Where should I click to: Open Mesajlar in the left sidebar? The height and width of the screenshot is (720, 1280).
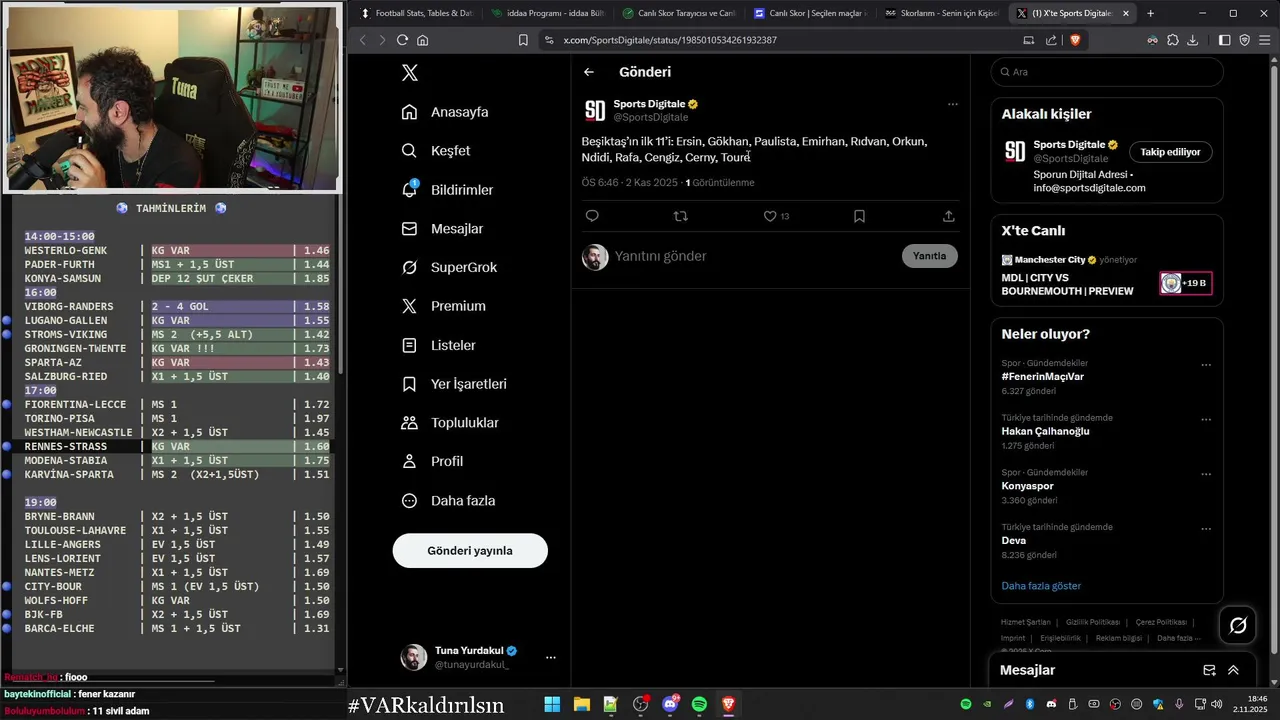442,229
